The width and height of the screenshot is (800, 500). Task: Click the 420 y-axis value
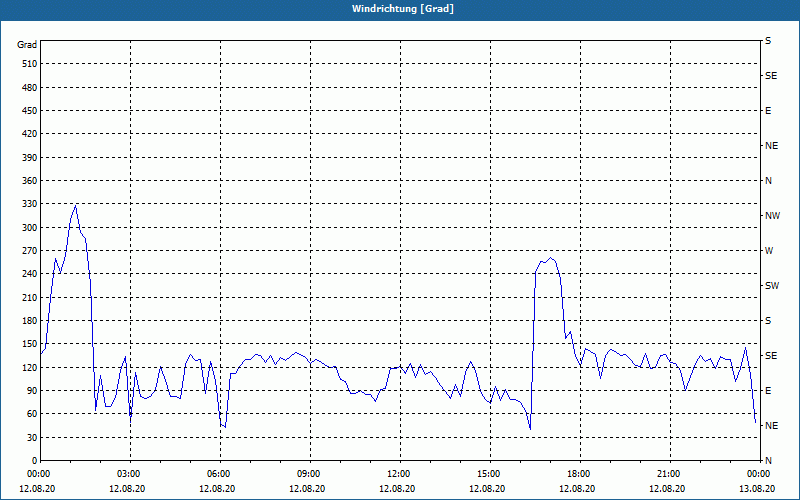pyautogui.click(x=30, y=134)
